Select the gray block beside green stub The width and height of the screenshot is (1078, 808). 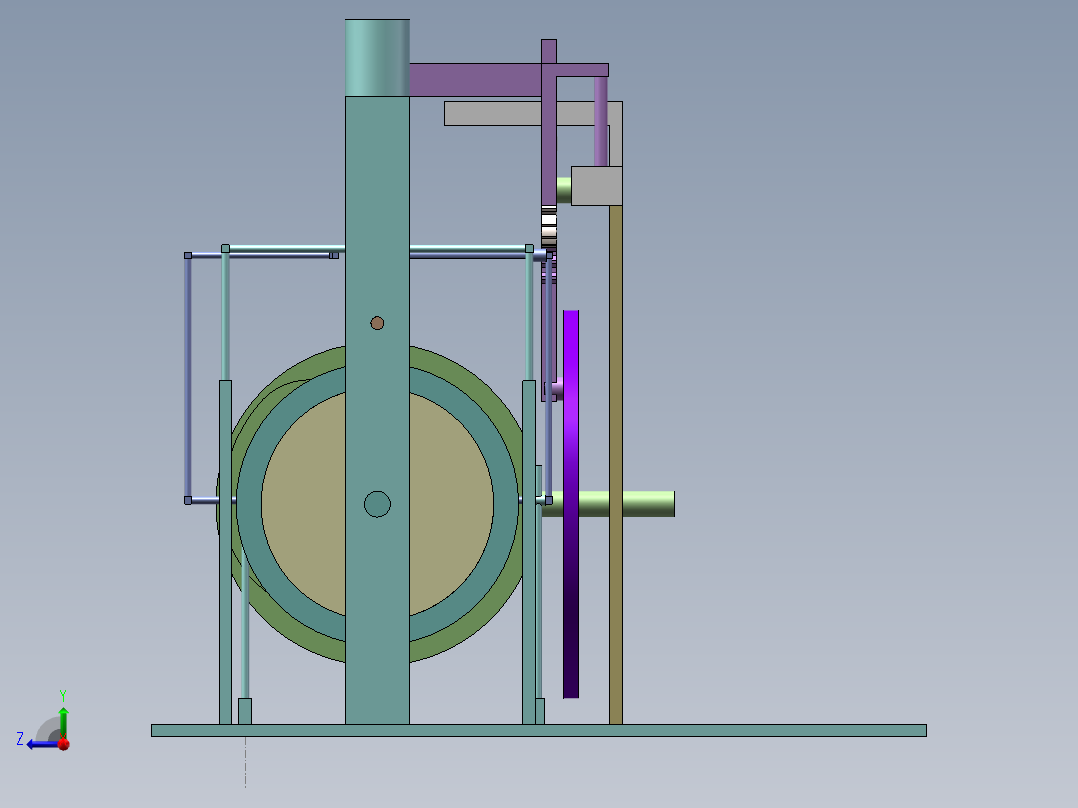tap(597, 186)
